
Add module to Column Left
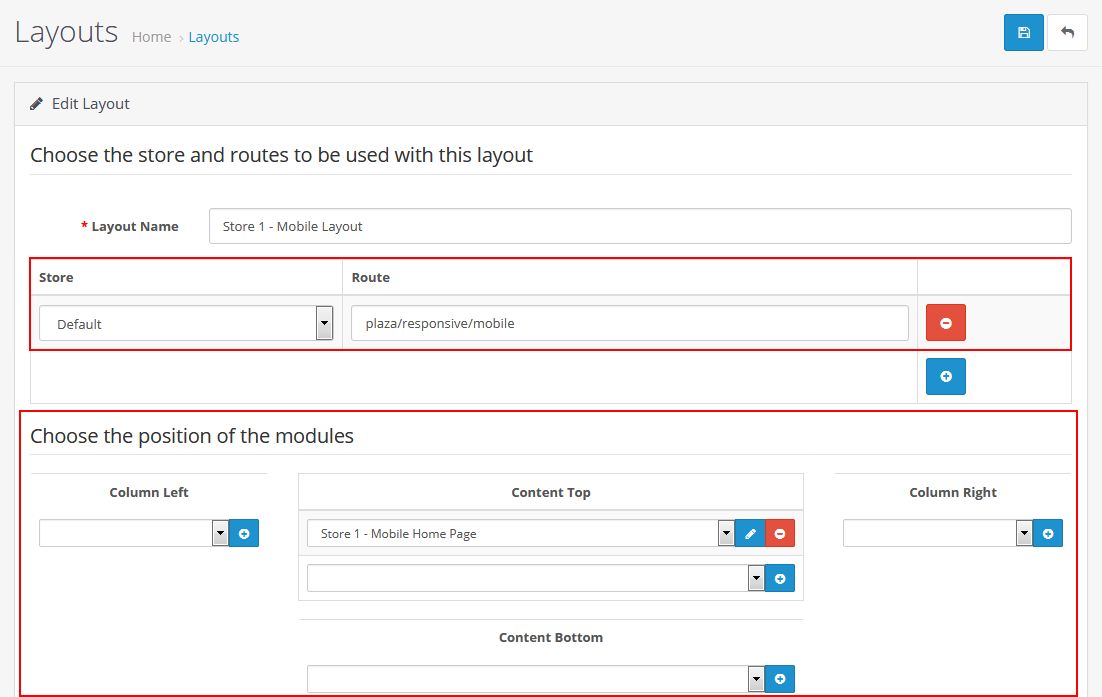coord(244,533)
